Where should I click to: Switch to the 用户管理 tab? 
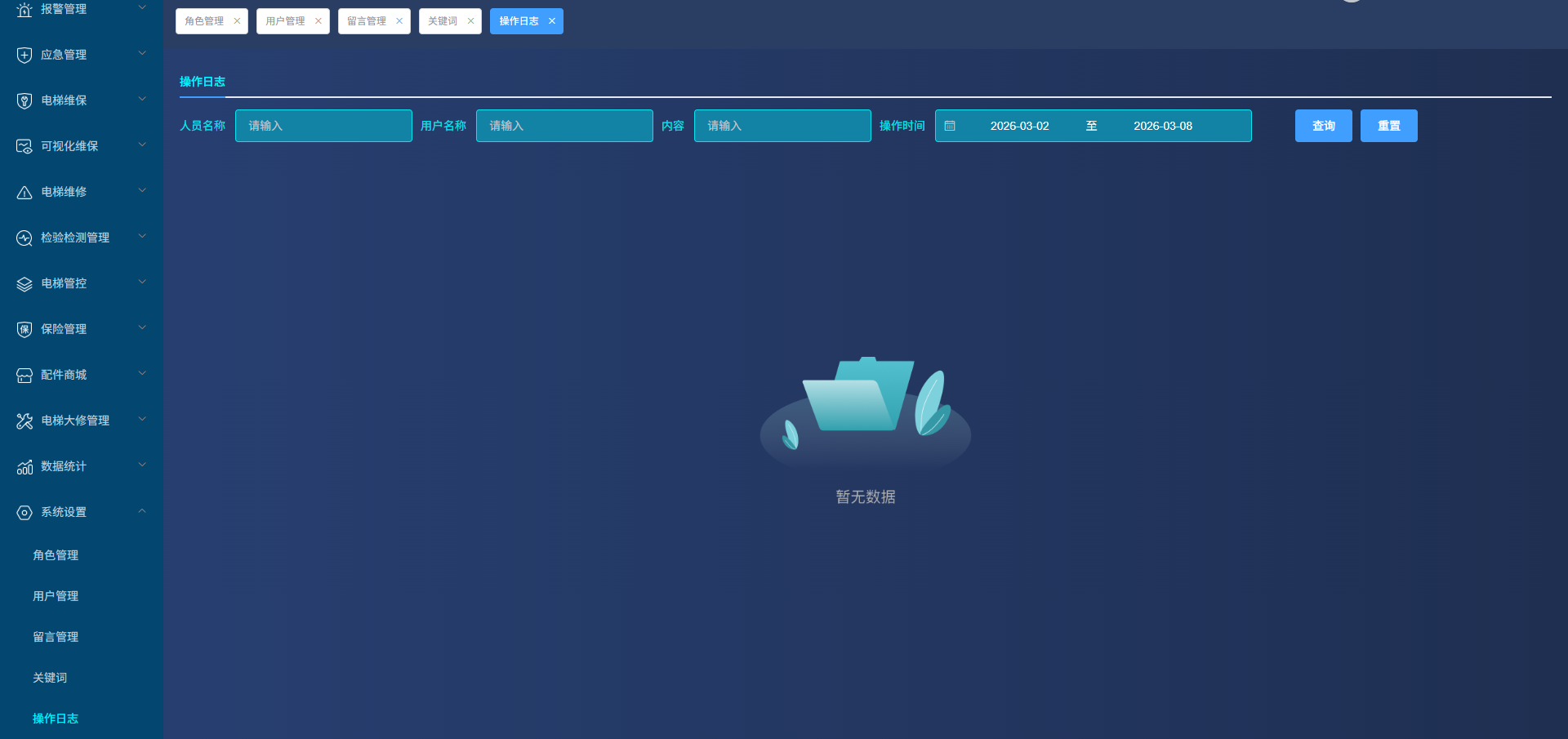285,21
